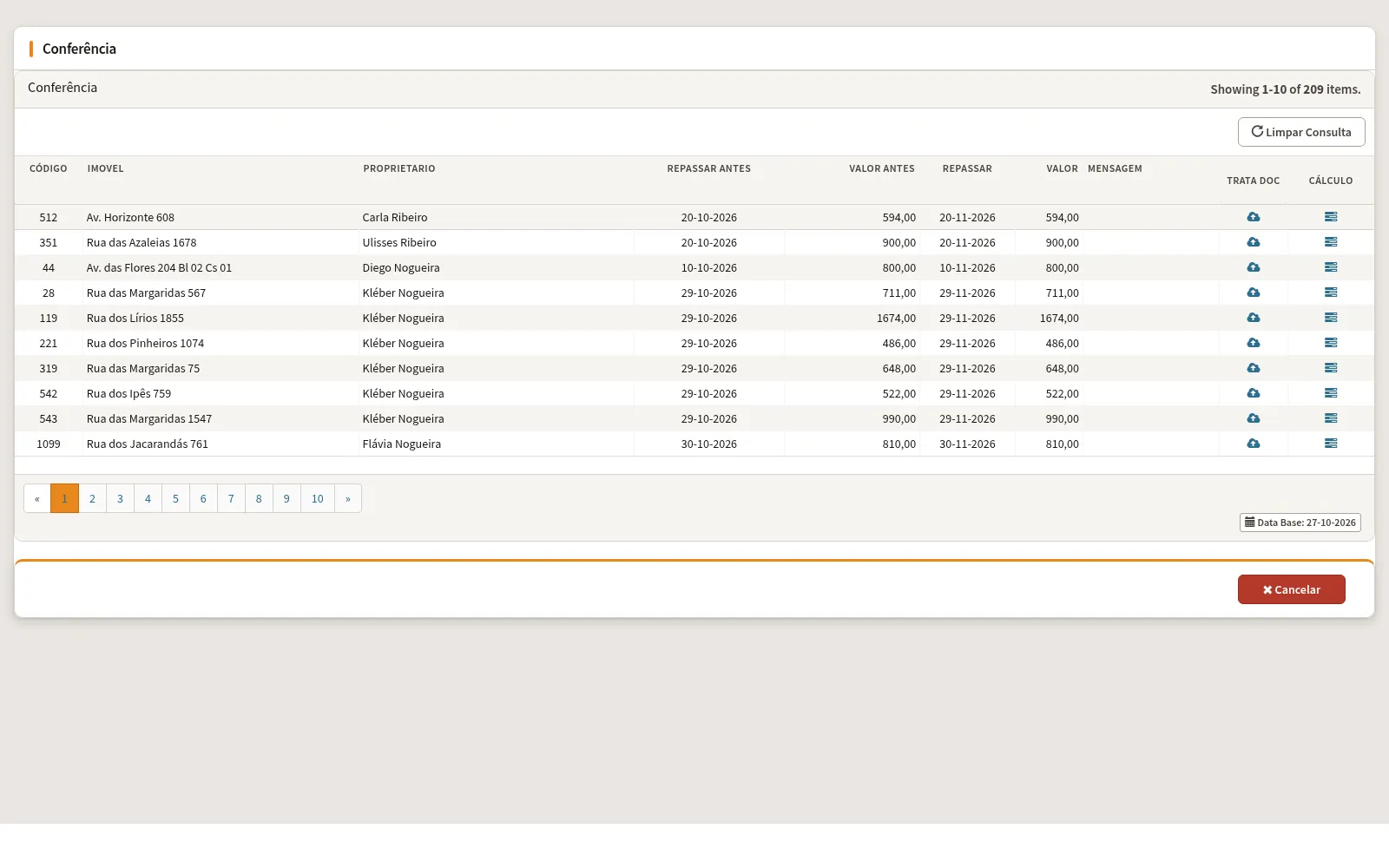Click upload icon for Rua dos Lírios 1855
1389x868 pixels.
1254,318
